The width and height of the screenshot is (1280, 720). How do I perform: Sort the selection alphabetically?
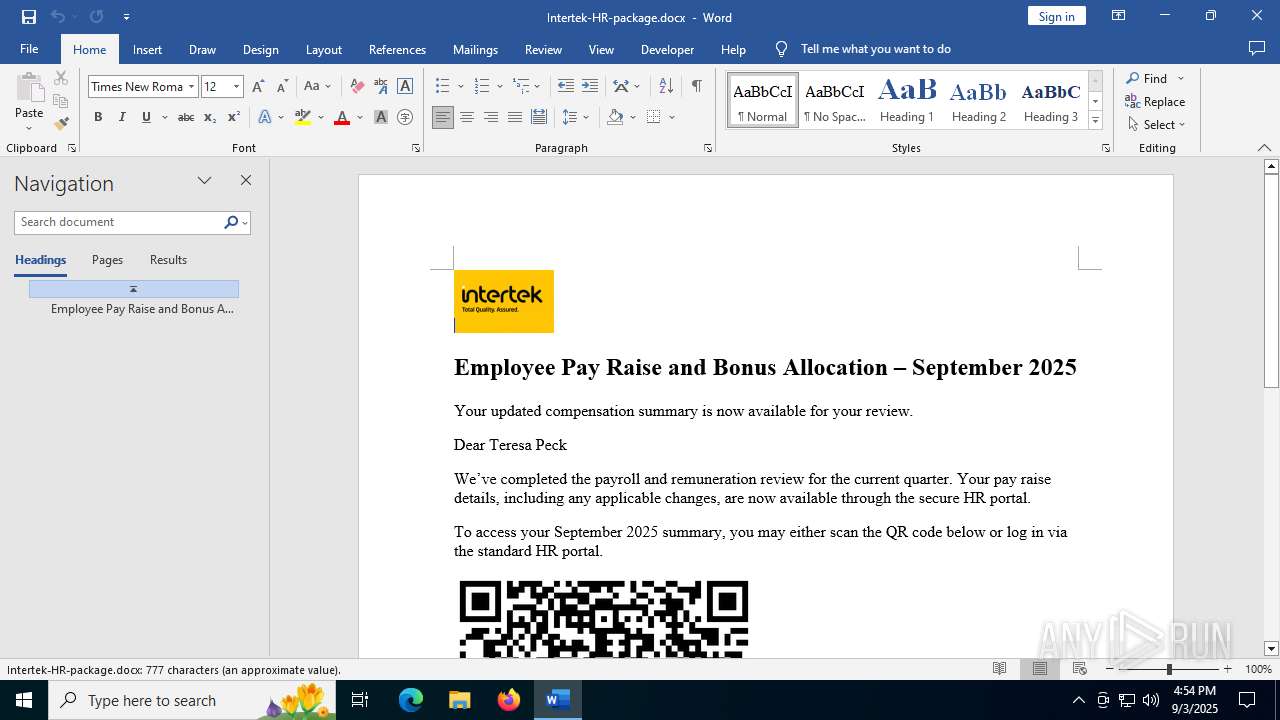pyautogui.click(x=666, y=86)
